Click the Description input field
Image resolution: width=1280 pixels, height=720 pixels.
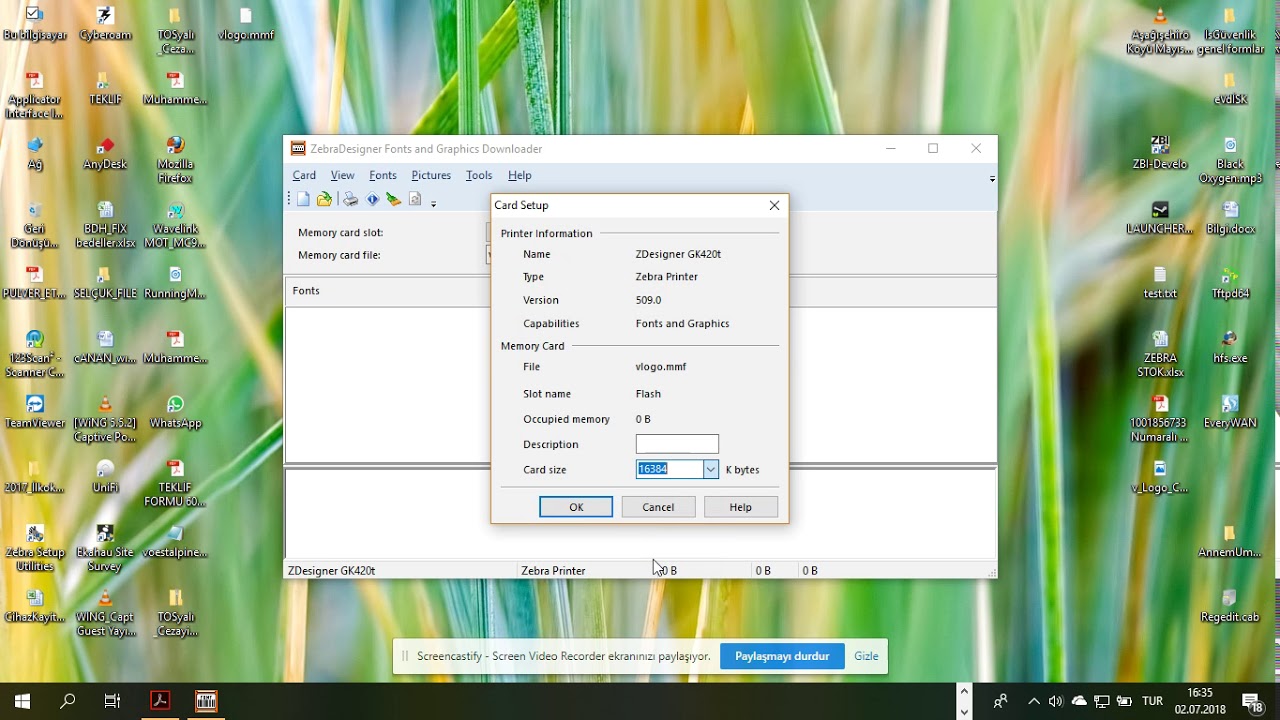click(677, 444)
